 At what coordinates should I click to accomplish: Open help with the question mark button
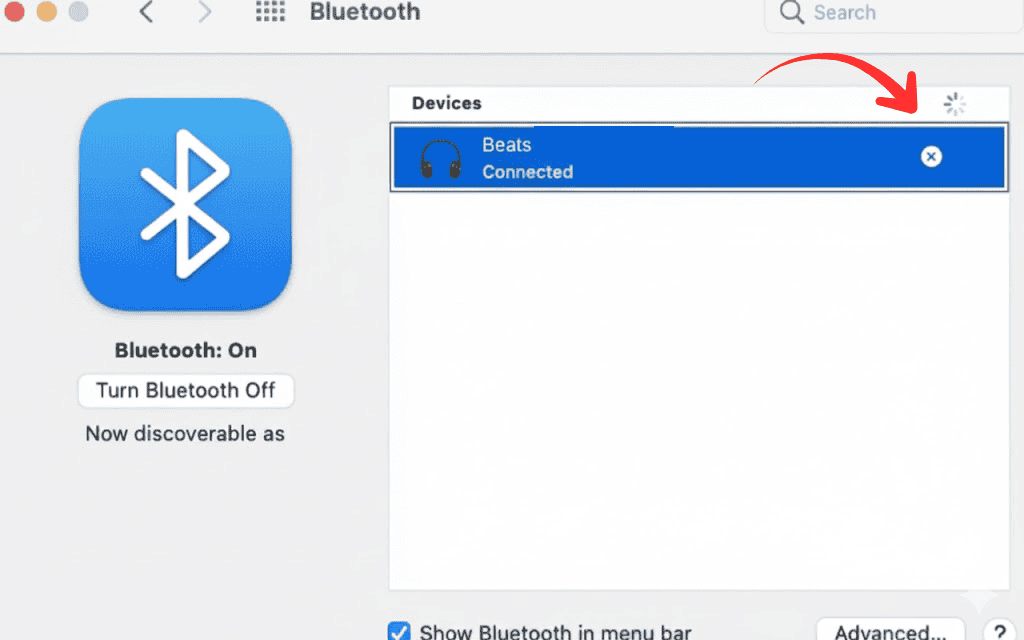1000,631
